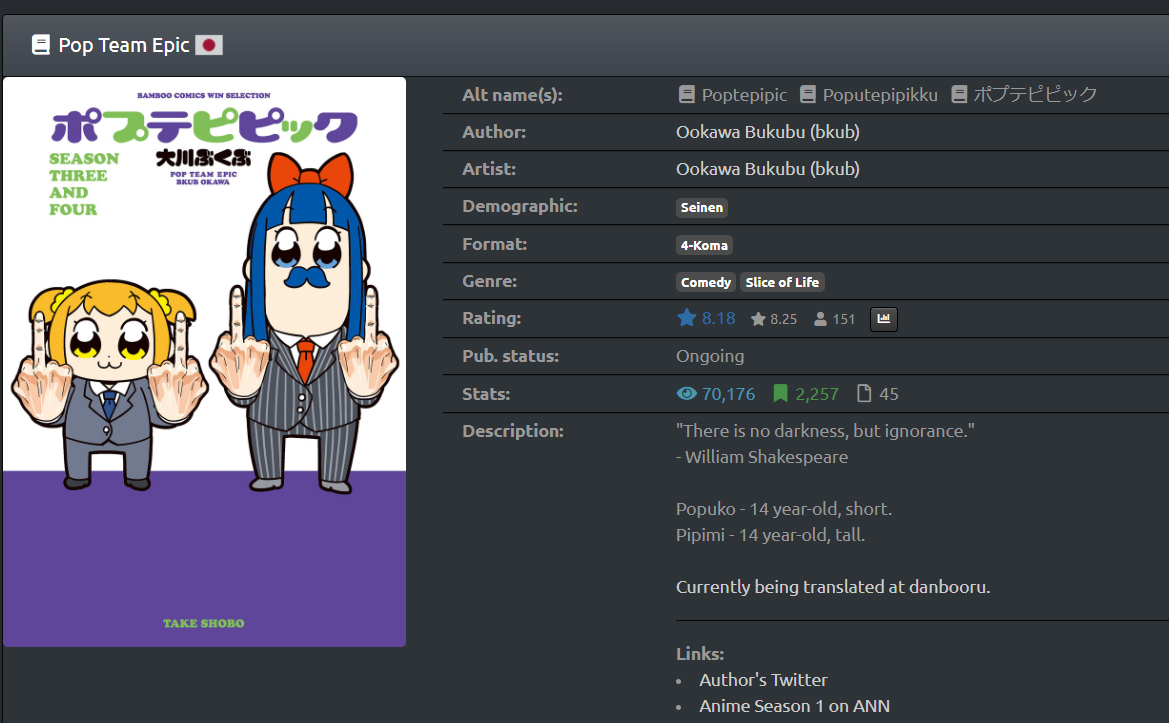The height and width of the screenshot is (723, 1169).
Task: Click the 45 chapters count
Action: click(x=889, y=394)
